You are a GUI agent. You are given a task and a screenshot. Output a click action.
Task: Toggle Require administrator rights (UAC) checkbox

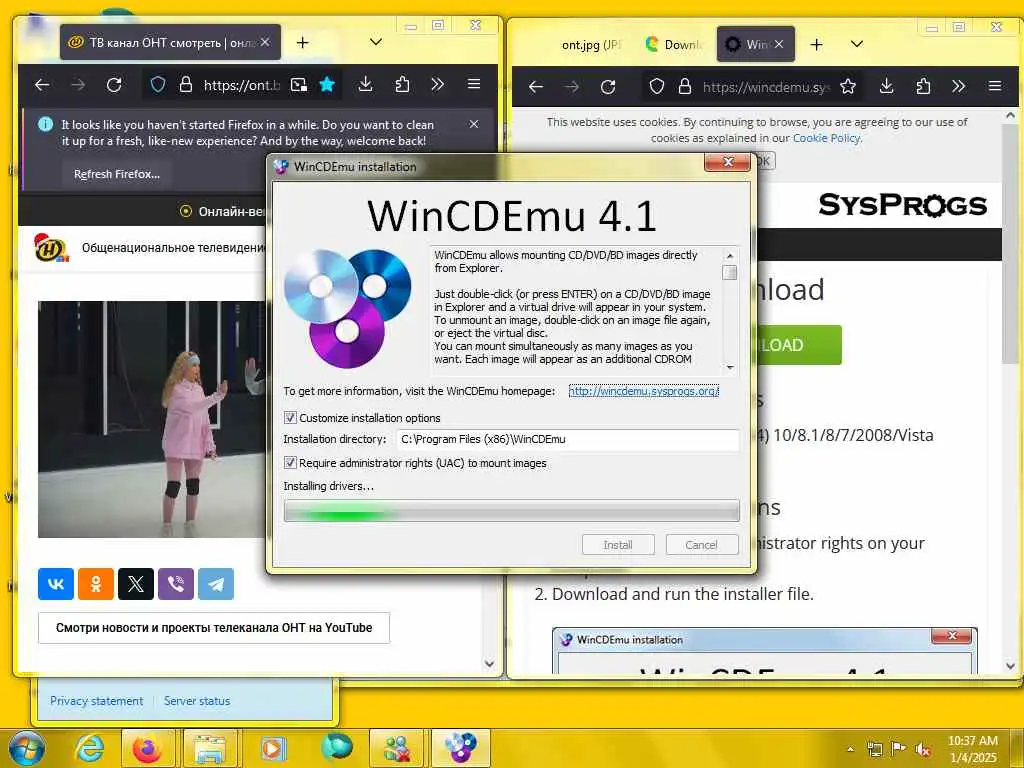[291, 463]
